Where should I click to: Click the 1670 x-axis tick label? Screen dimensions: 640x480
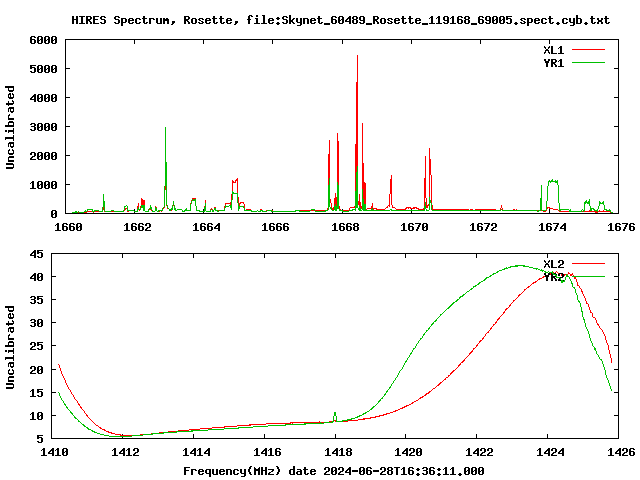[414, 227]
